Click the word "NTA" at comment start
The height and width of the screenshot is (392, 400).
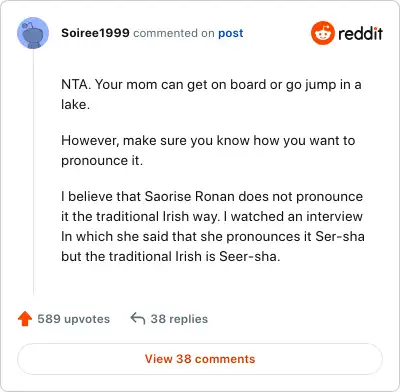pyautogui.click(x=76, y=84)
